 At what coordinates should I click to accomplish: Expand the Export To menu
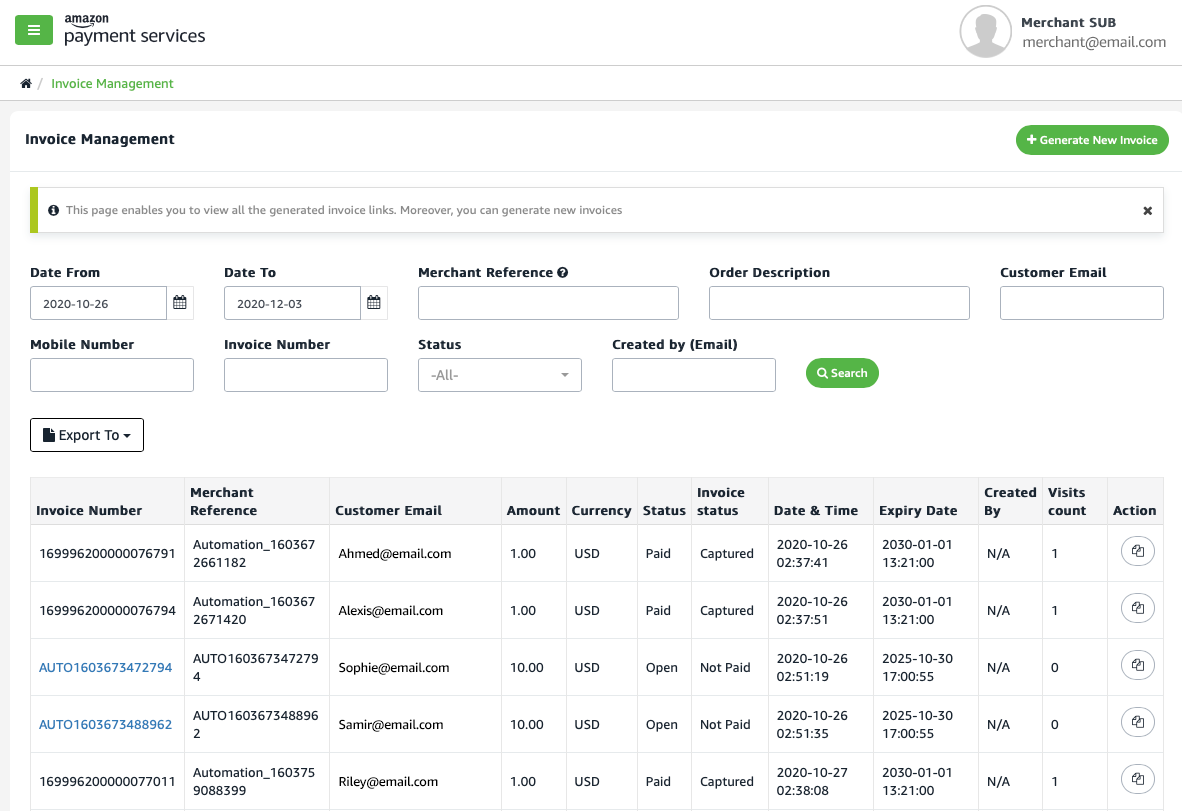coord(87,434)
